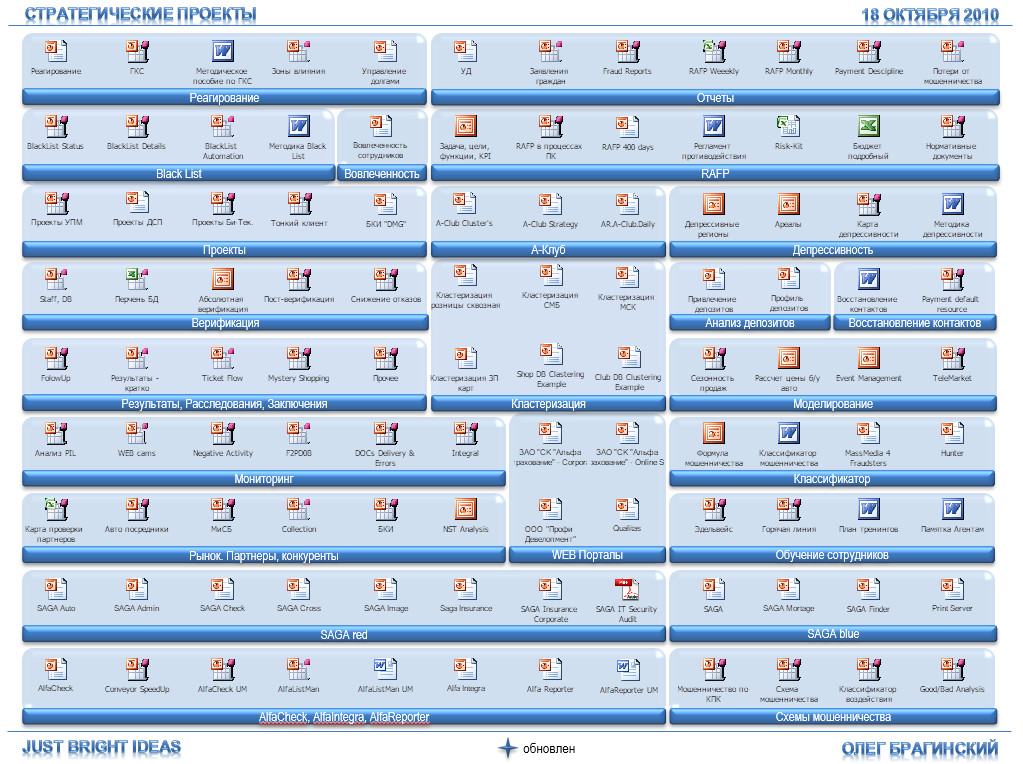
Task: Select the Mystery Shopping icon
Action: pos(299,358)
